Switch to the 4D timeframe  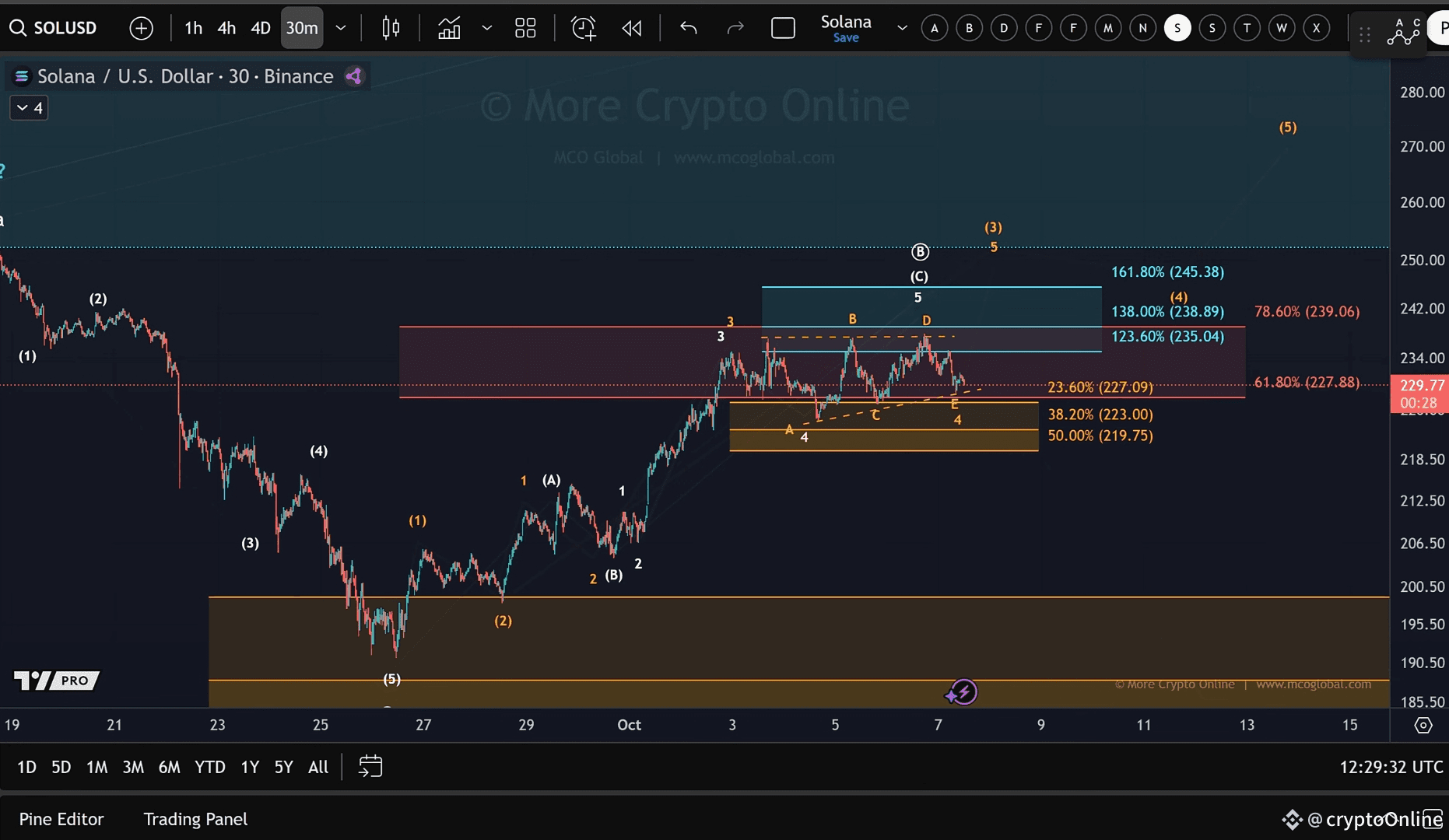(260, 28)
